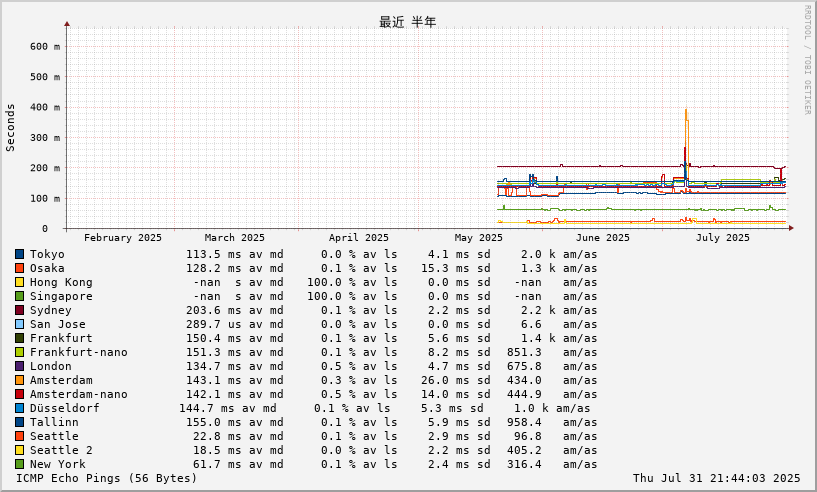
Task: Click the Singapore green legend swatch
Action: pyautogui.click(x=19, y=297)
